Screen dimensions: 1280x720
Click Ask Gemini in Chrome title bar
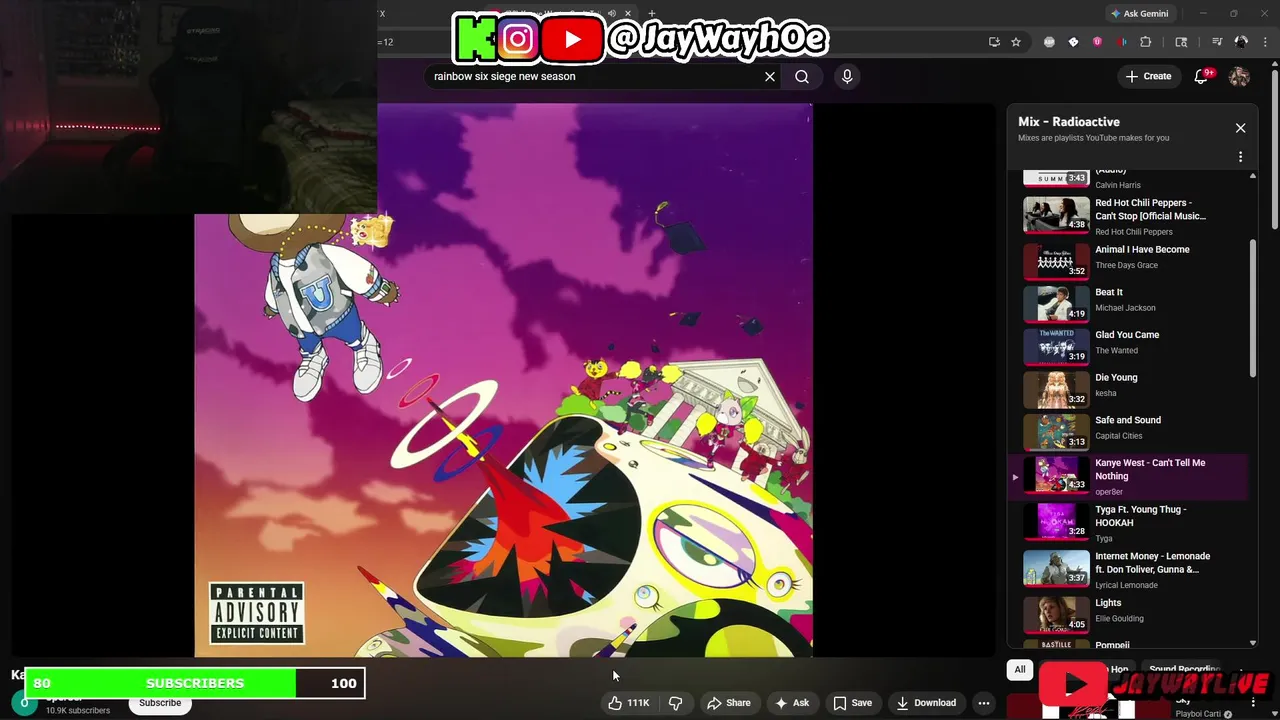(1139, 14)
